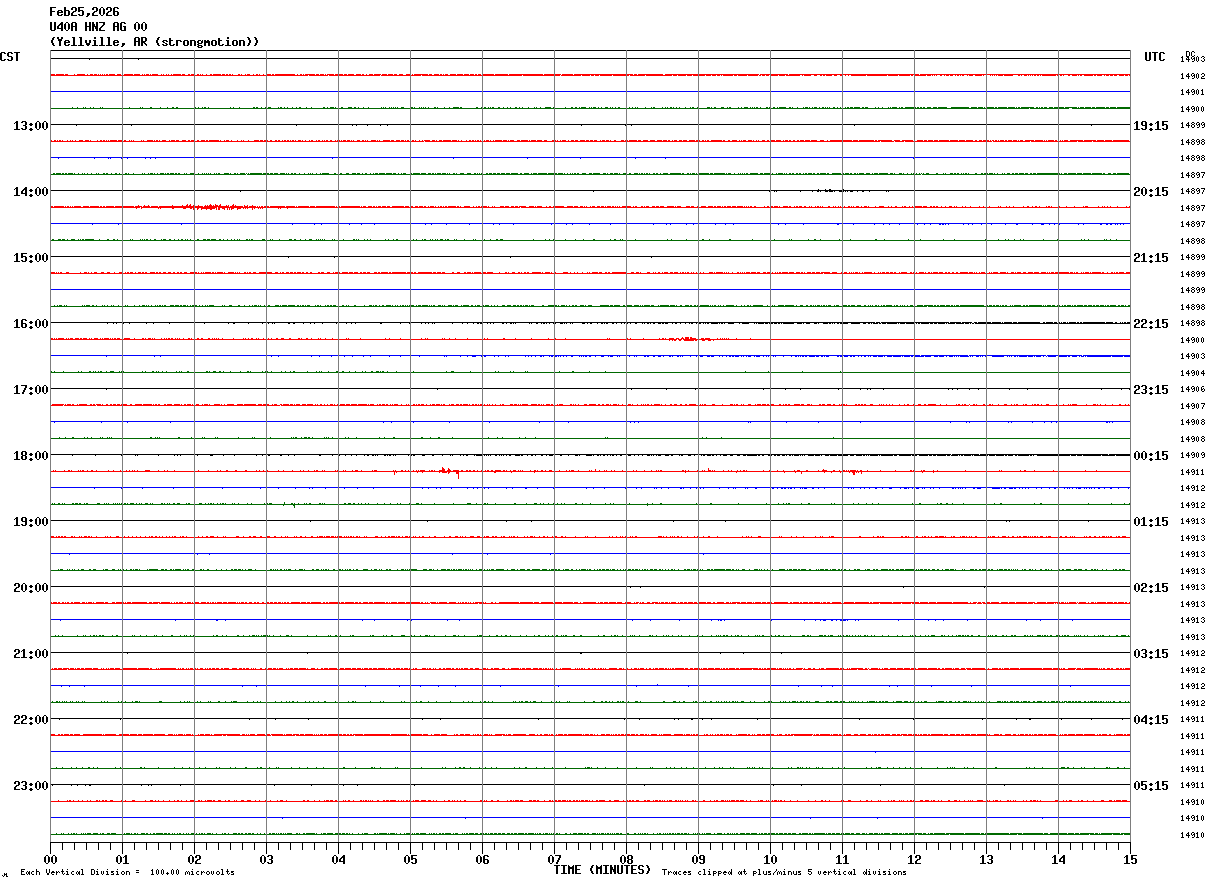Click the 22:15 UTC time label
1210x886 pixels.
coord(1151,324)
